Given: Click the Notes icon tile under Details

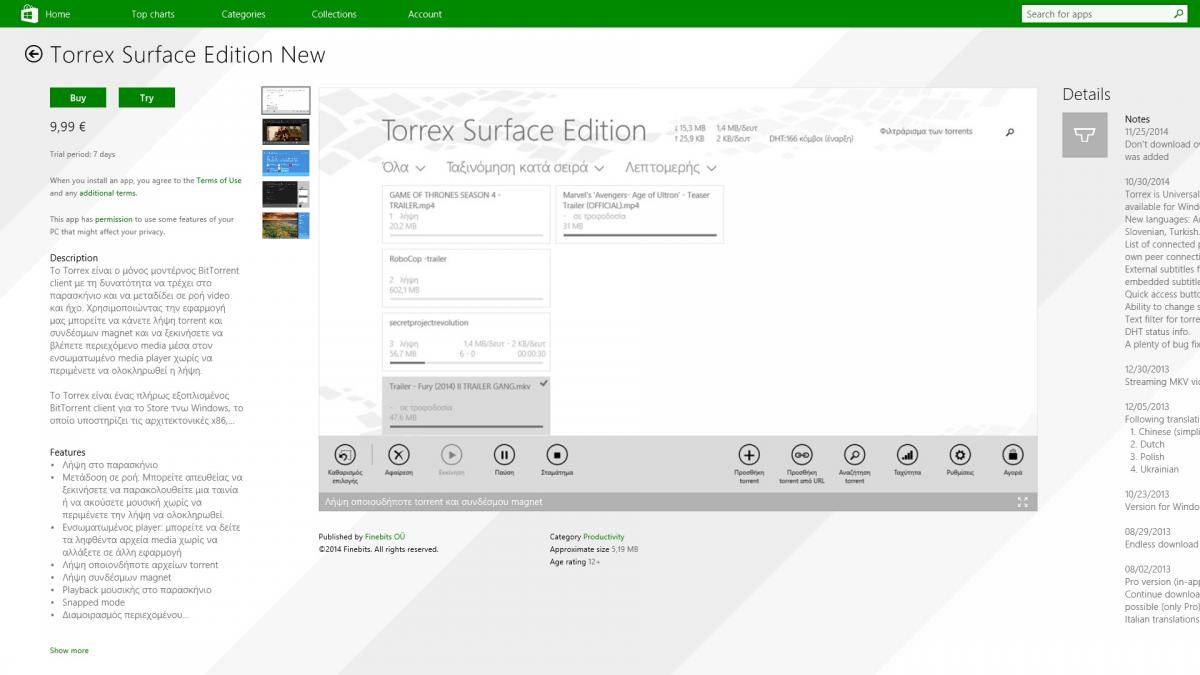Looking at the screenshot, I should [x=1085, y=135].
